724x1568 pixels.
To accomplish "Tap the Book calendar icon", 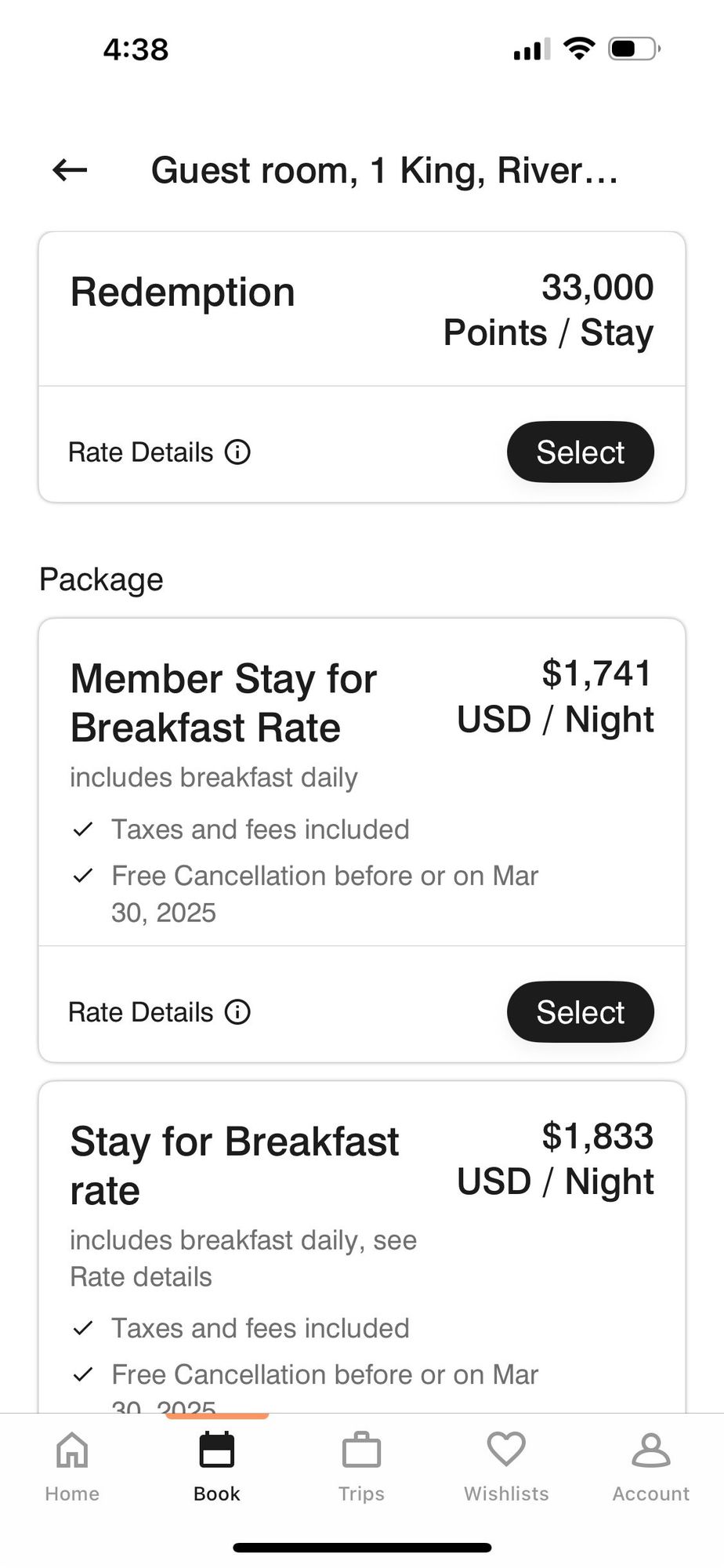I will coord(217,1450).
